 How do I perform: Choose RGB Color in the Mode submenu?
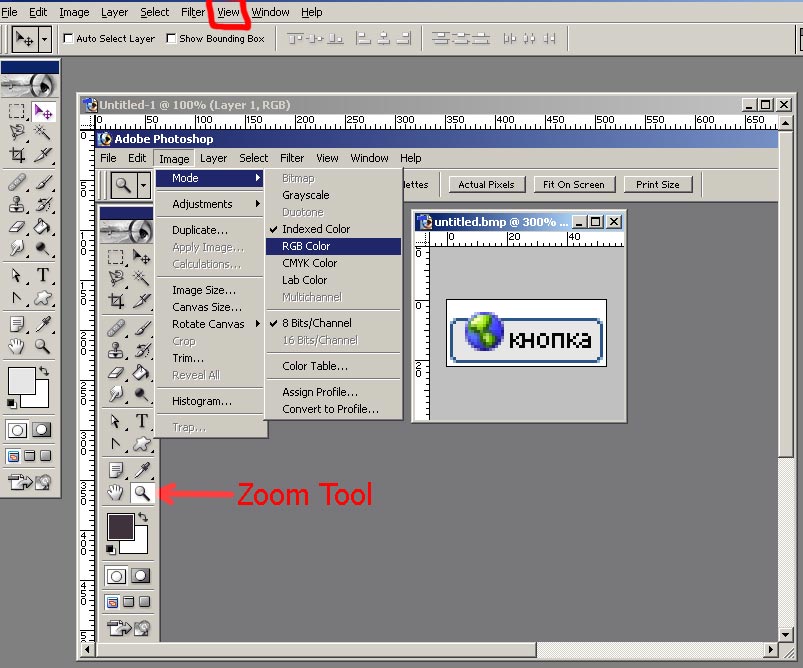(333, 246)
